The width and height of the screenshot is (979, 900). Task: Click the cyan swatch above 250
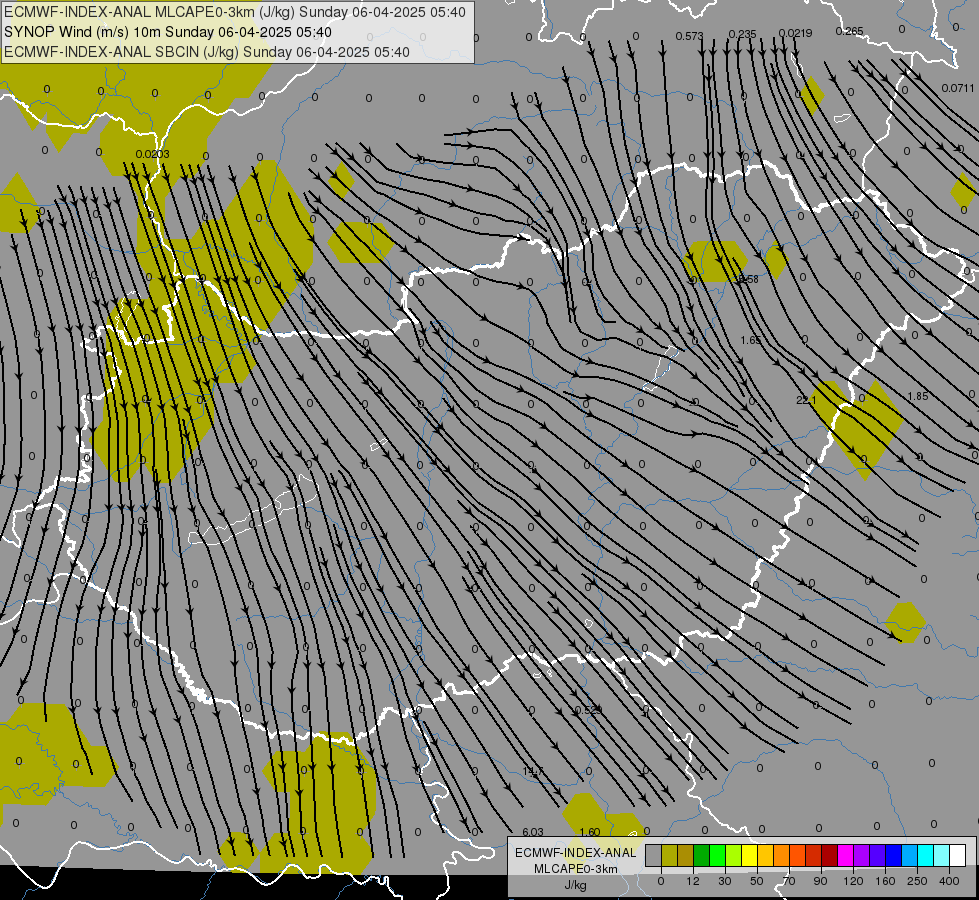point(926,855)
